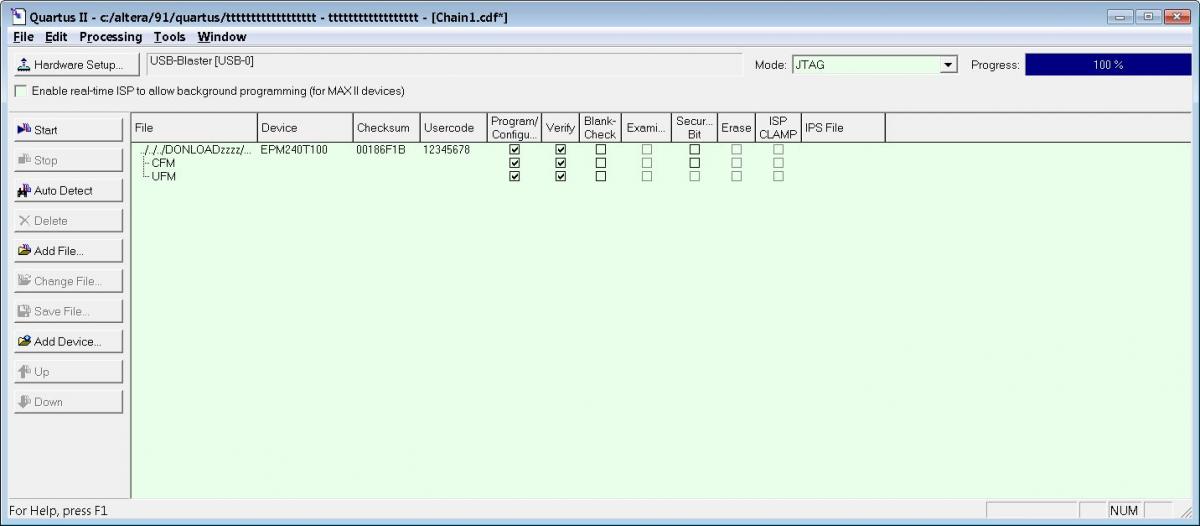The width and height of the screenshot is (1200, 526).
Task: Toggle Program/Configure for CFM row
Action: 515,163
